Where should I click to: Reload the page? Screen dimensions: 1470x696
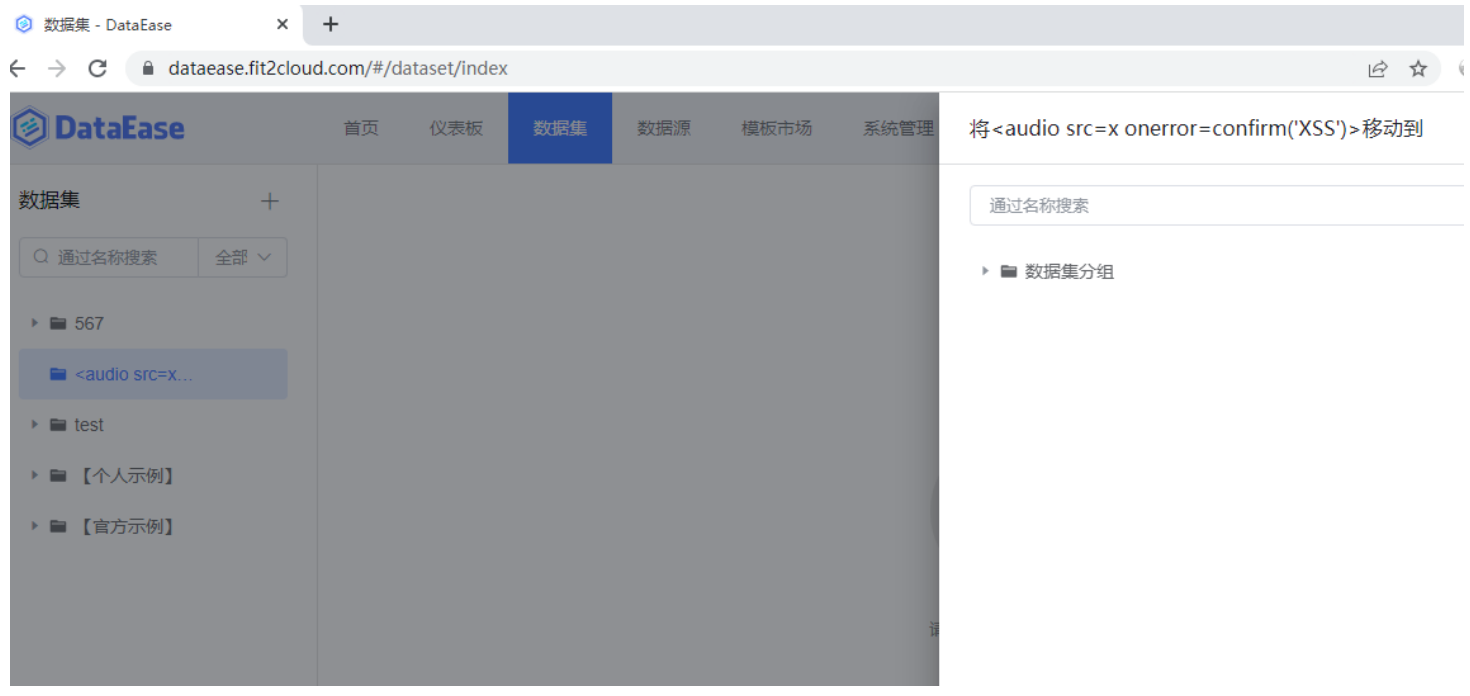97,68
